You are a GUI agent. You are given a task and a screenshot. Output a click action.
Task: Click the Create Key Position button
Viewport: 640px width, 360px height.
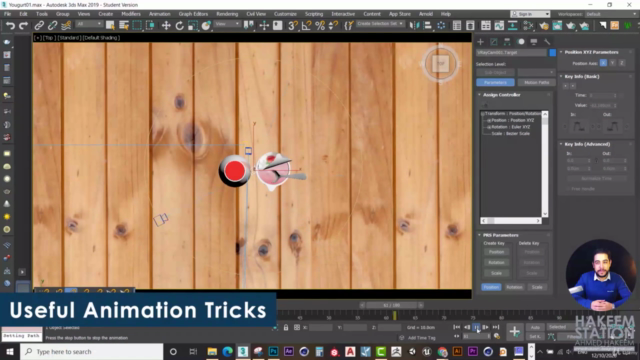click(496, 252)
